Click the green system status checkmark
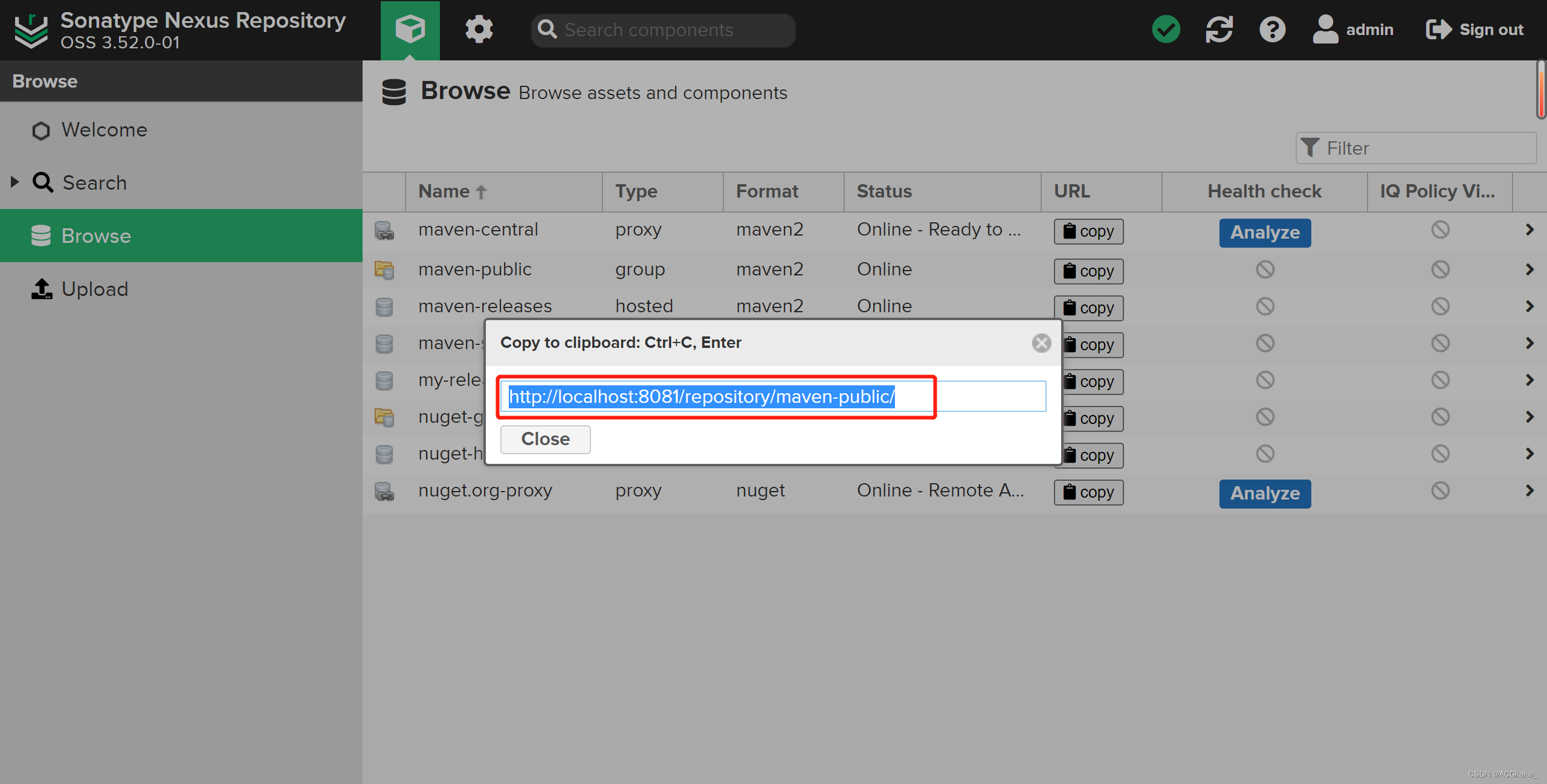The height and width of the screenshot is (784, 1547). (1166, 29)
